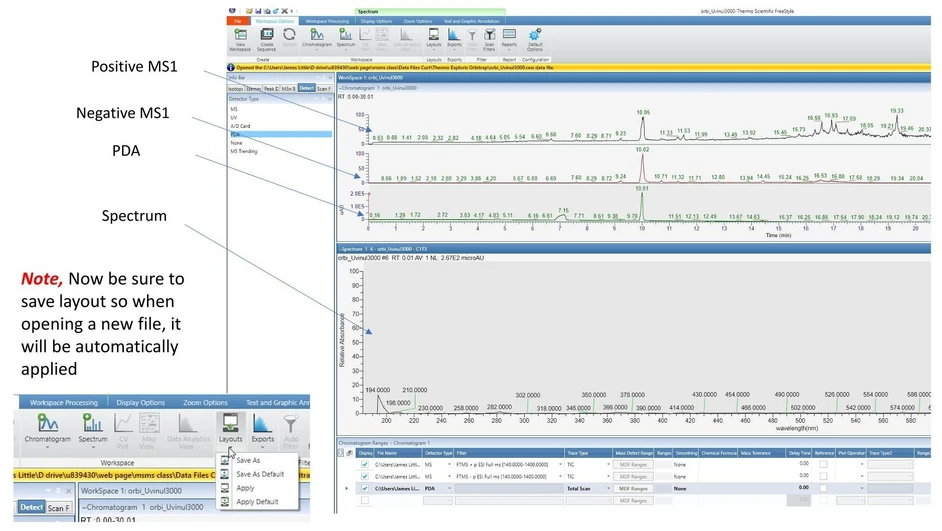This screenshot has width=942, height=531.
Task: Click MDF Ranges button in the PDA row
Action: [633, 488]
